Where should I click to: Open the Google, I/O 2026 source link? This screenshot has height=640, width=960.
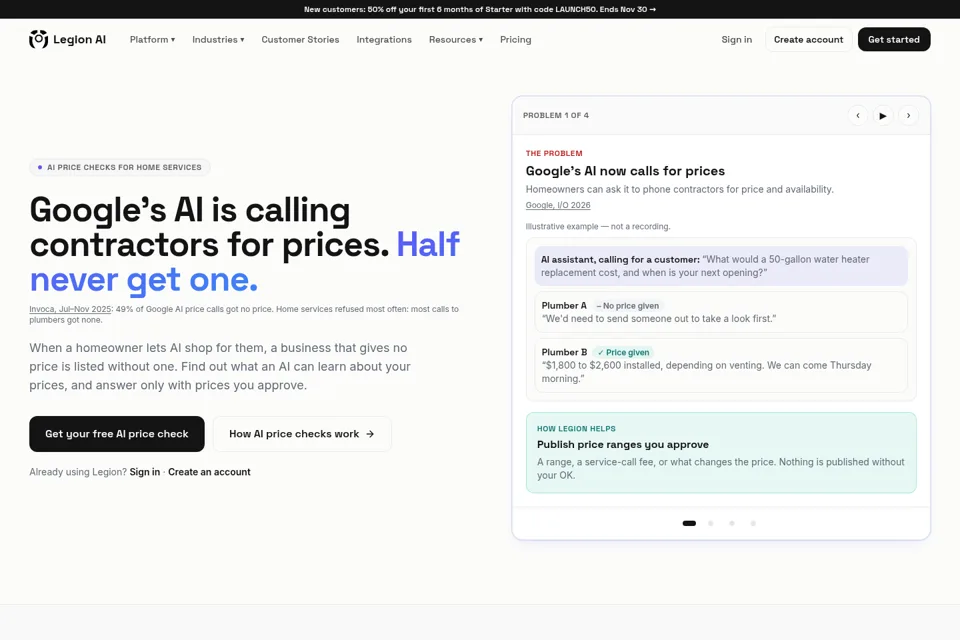[x=558, y=205]
